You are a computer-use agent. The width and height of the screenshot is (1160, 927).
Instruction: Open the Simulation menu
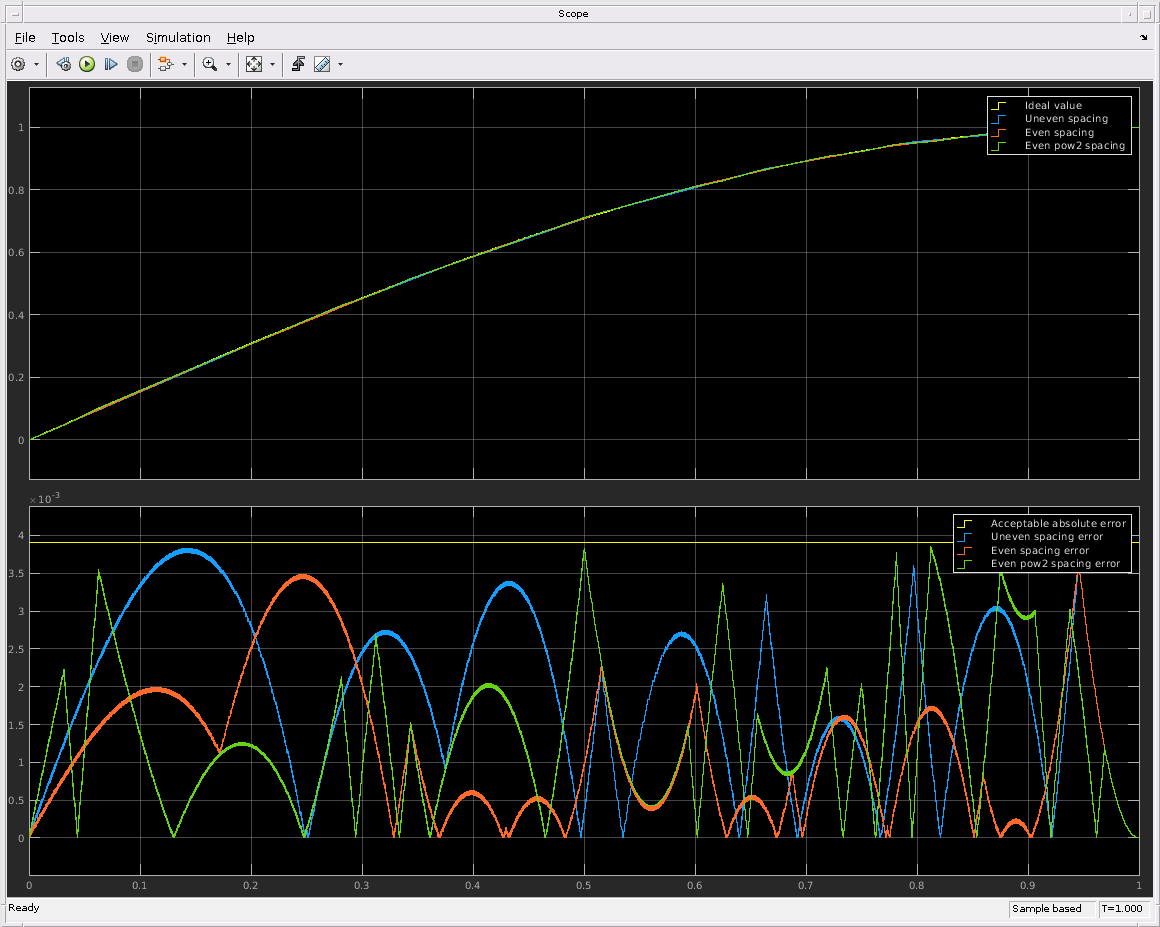(178, 37)
